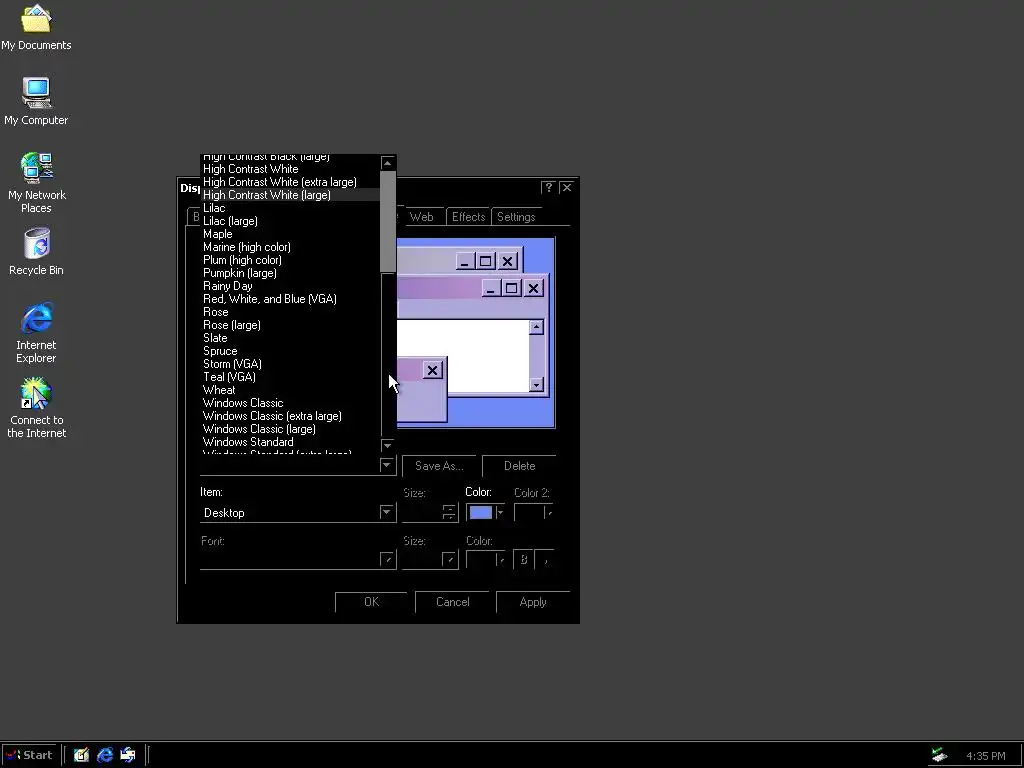Select the Teal (VGA) scheme
The width and height of the screenshot is (1024, 768).
pos(290,377)
